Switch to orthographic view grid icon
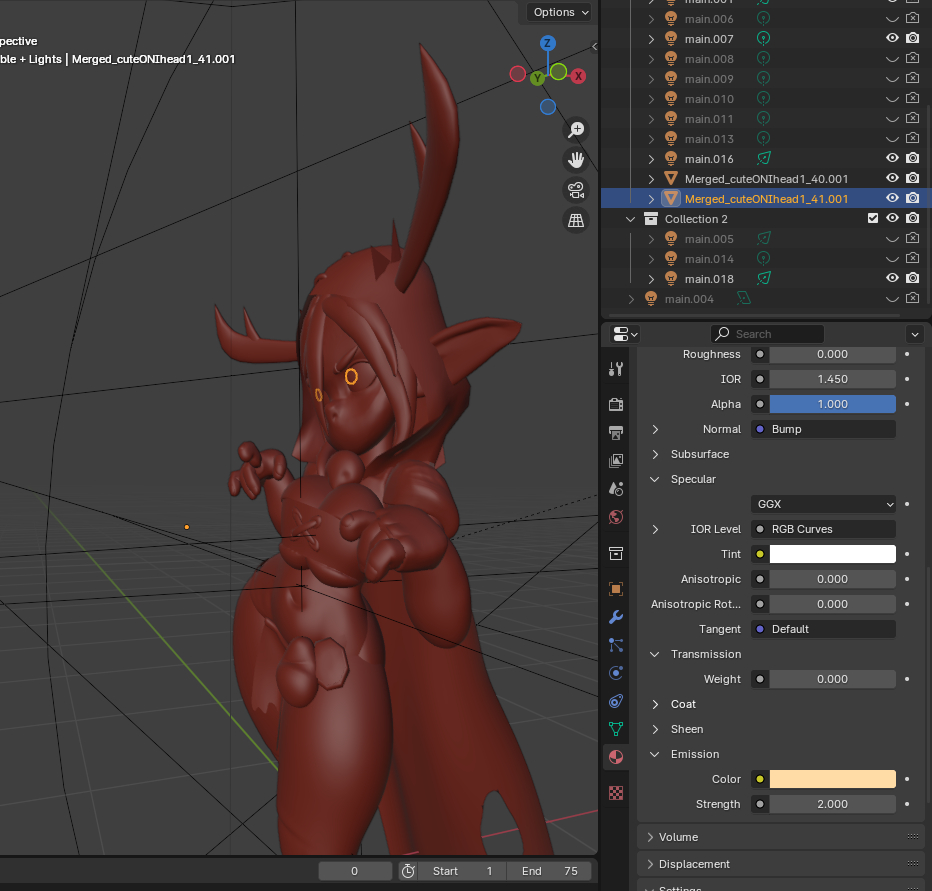 click(576, 221)
